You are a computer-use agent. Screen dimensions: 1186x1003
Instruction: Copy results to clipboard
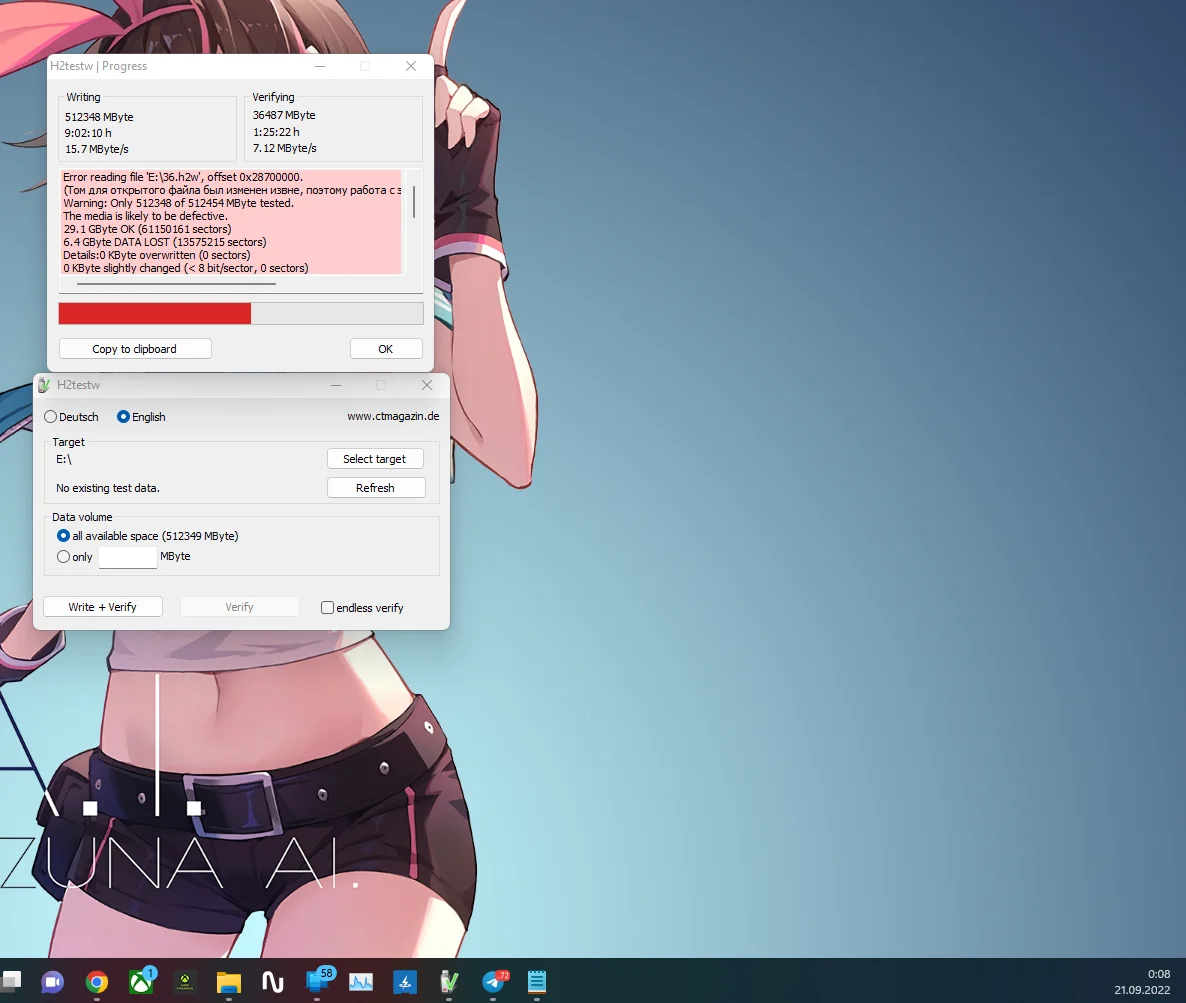click(135, 349)
